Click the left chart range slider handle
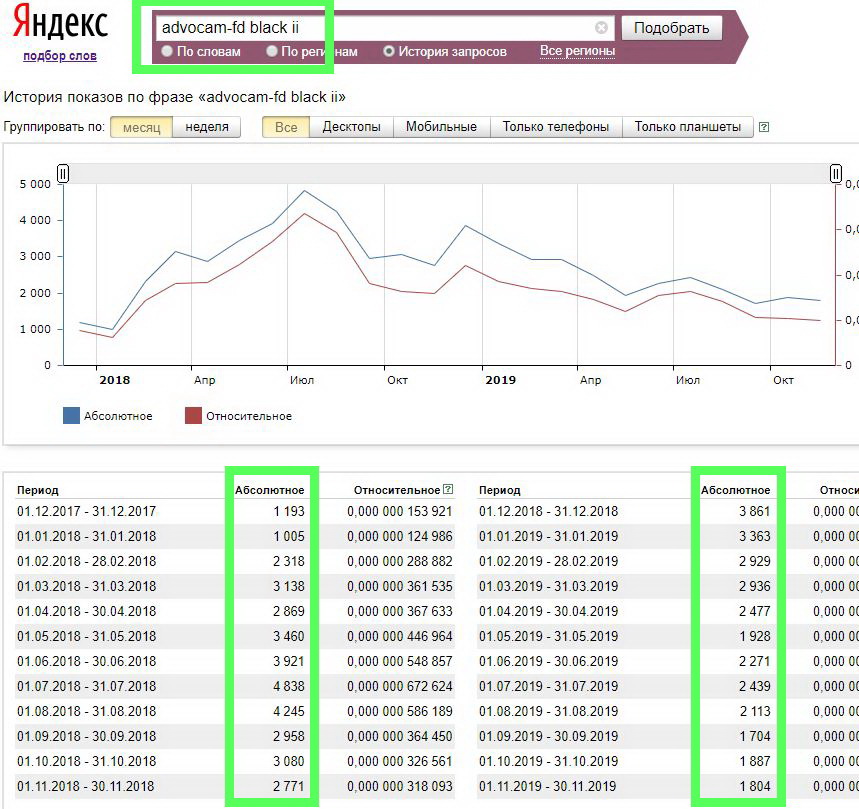 63,174
